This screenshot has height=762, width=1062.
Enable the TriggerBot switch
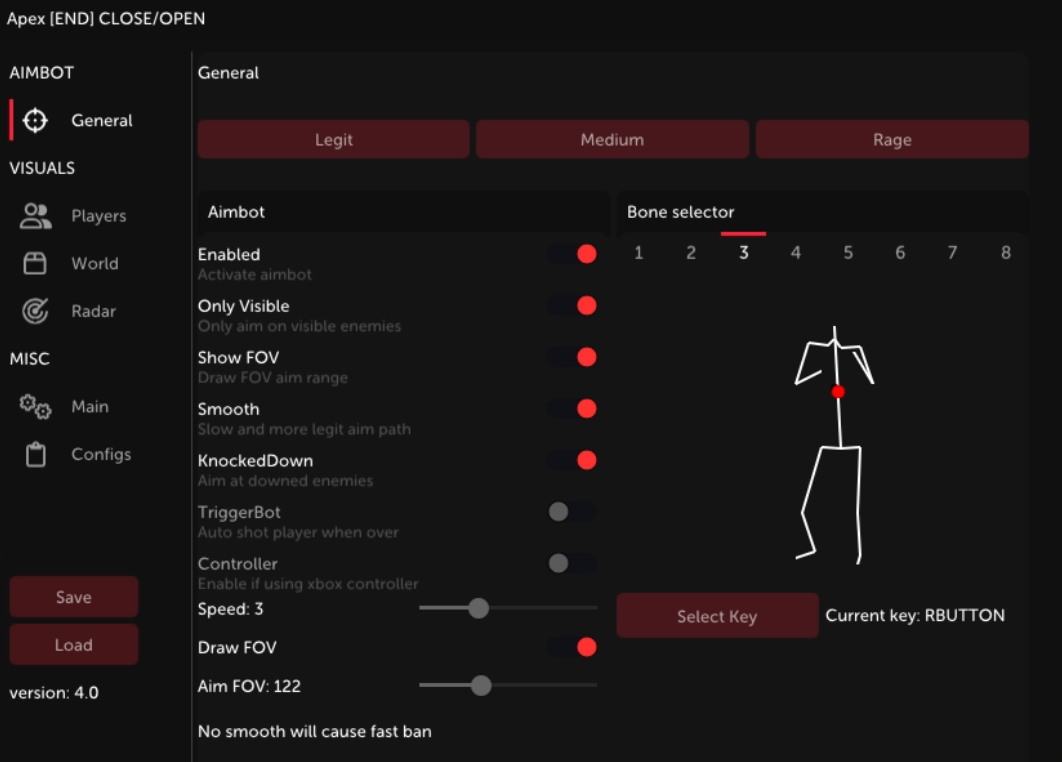click(x=572, y=511)
